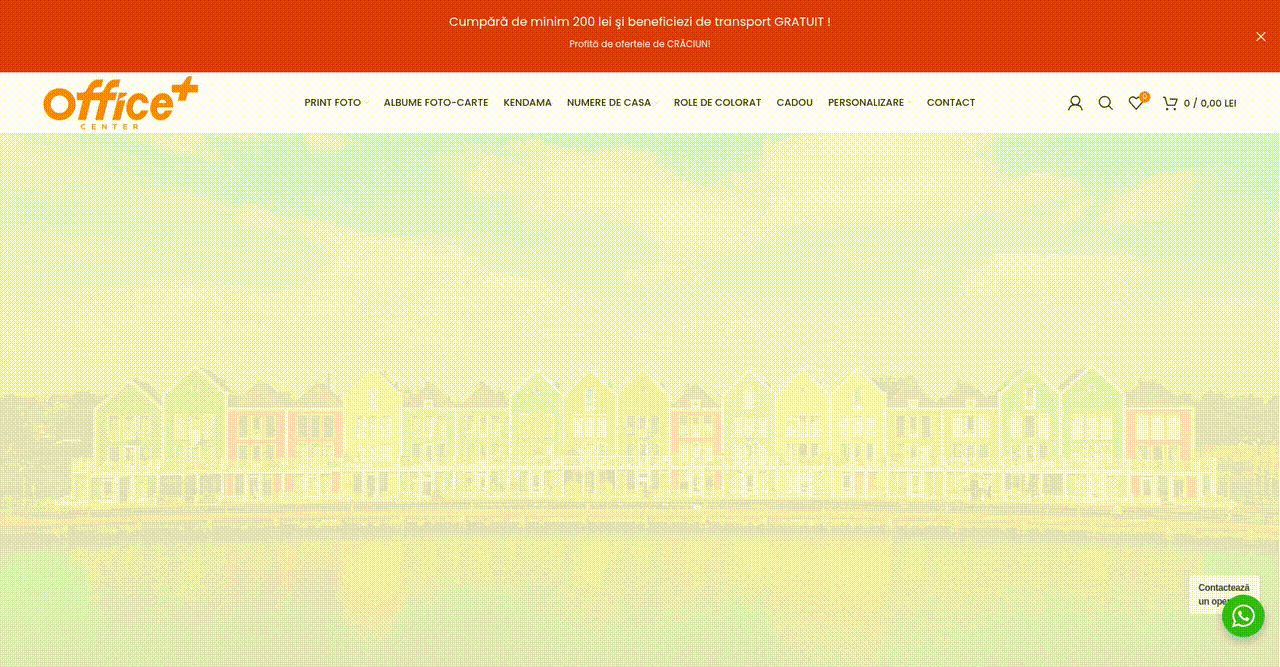This screenshot has width=1280, height=667.
Task: Close the free transport promo banner
Action: [1260, 36]
